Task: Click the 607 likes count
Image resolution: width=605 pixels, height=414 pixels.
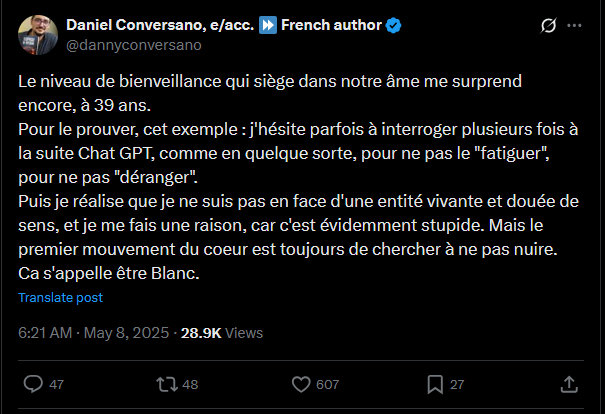Action: click(x=327, y=384)
